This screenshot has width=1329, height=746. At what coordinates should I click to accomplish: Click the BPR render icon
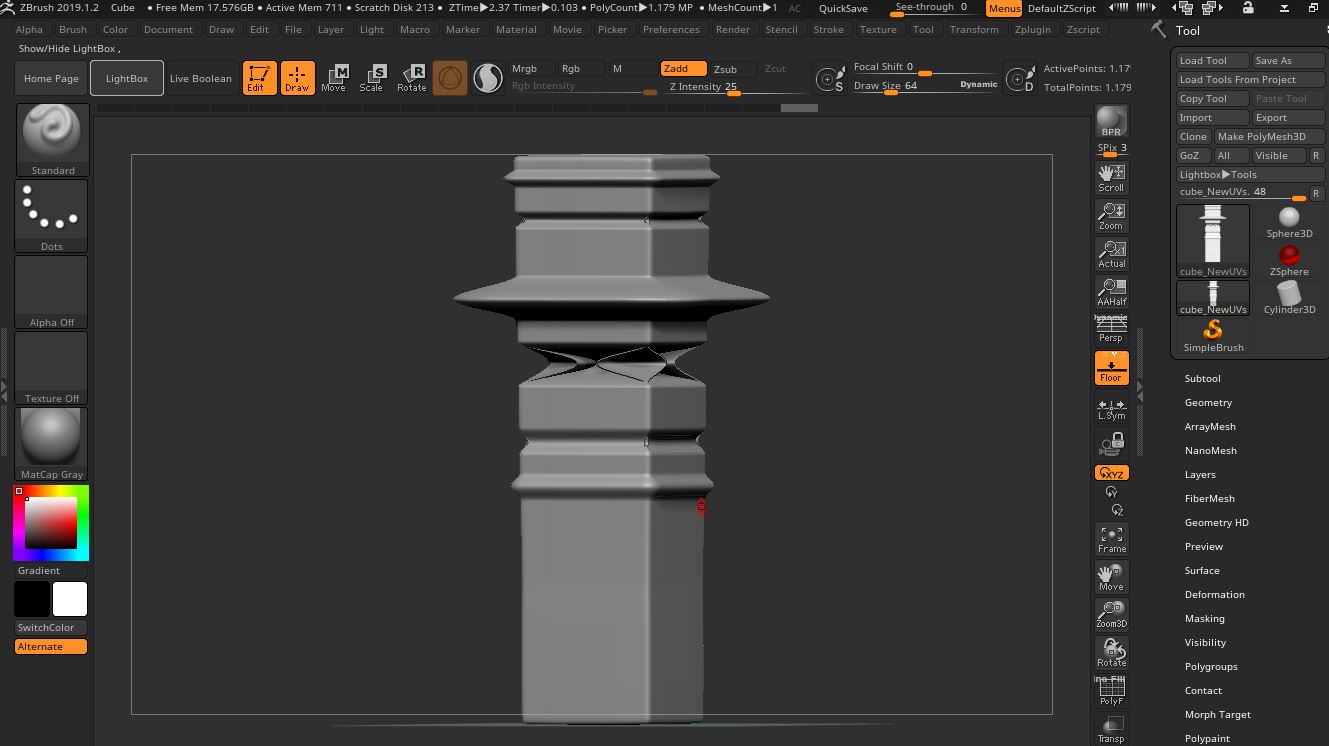1111,122
